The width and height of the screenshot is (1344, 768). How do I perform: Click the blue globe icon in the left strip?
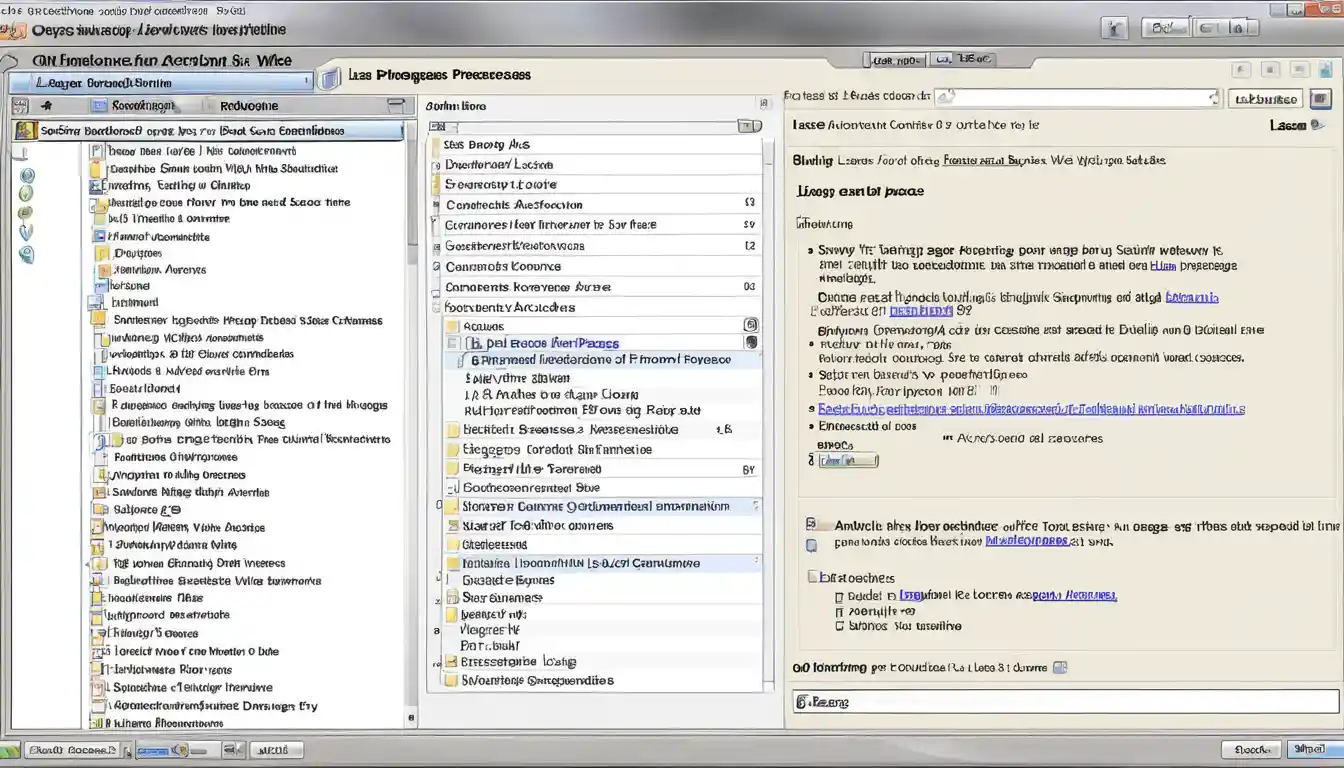click(x=27, y=174)
